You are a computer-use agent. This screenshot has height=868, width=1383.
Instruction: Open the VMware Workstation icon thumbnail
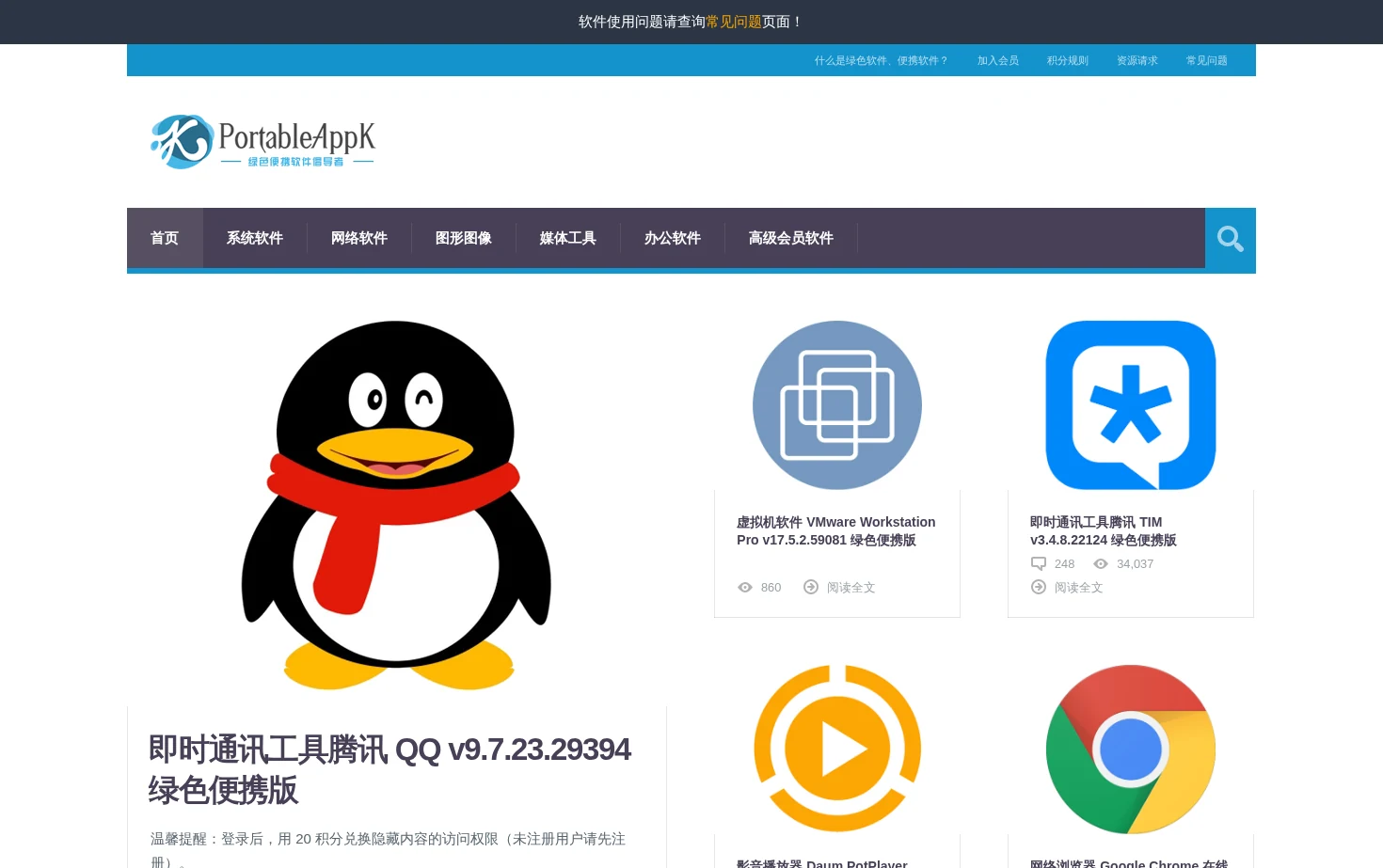(x=837, y=405)
